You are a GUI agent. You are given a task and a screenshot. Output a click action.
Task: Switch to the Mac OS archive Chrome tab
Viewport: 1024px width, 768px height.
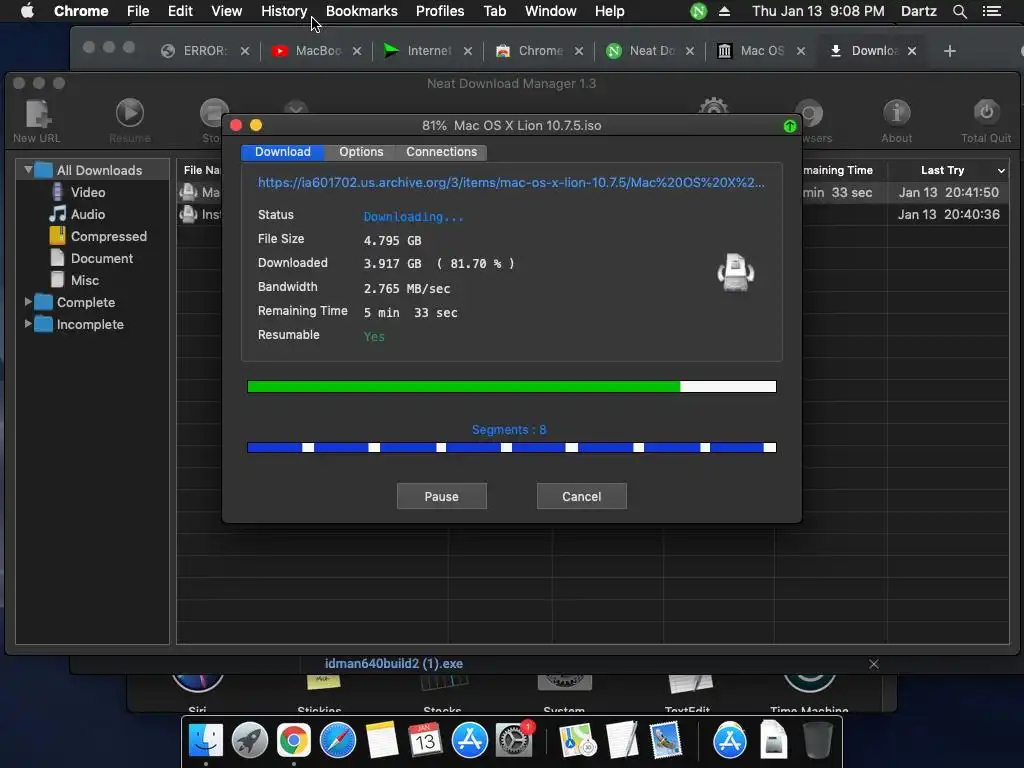[761, 51]
